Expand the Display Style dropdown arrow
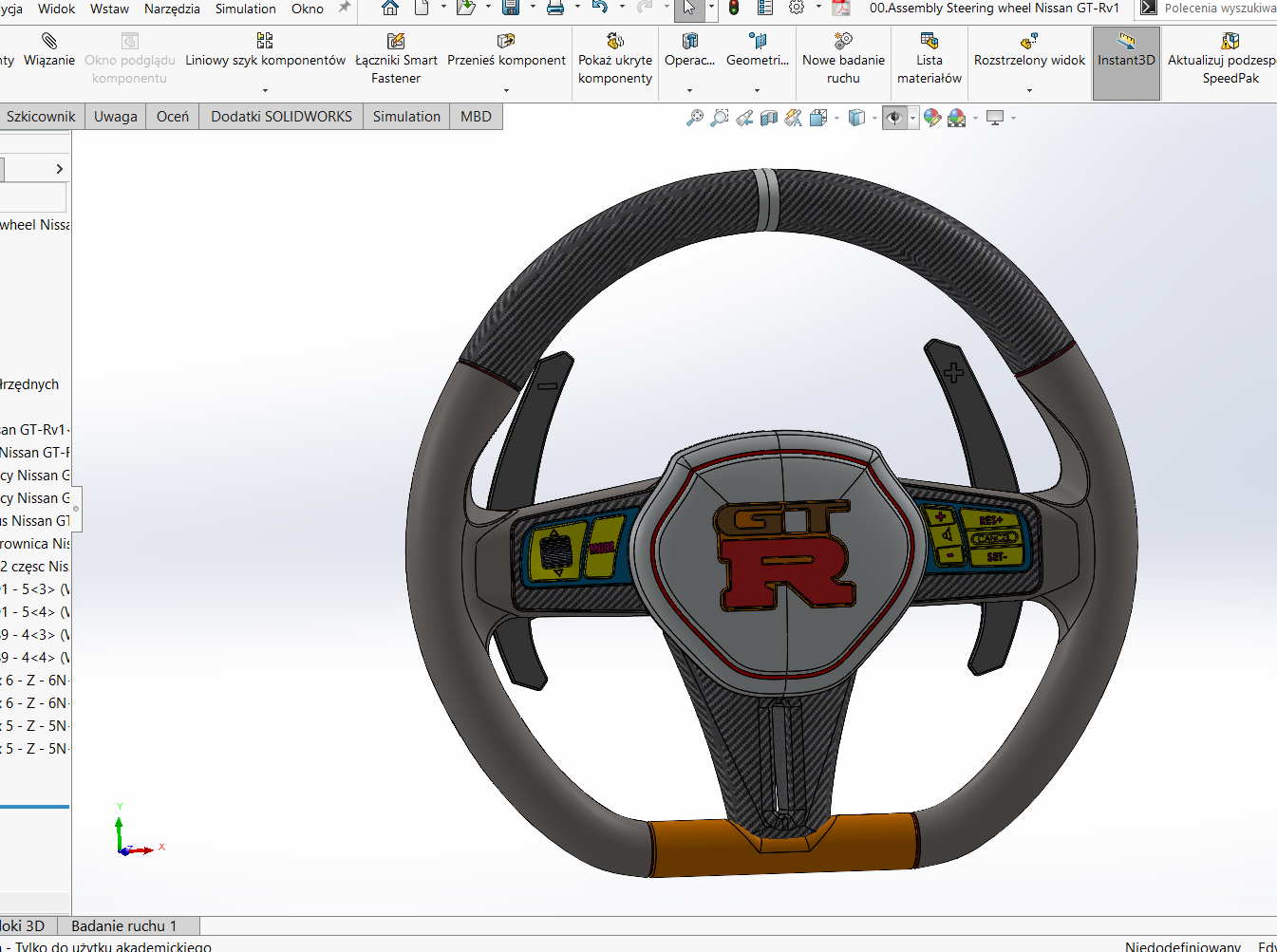Image resolution: width=1277 pixels, height=952 pixels. click(873, 119)
